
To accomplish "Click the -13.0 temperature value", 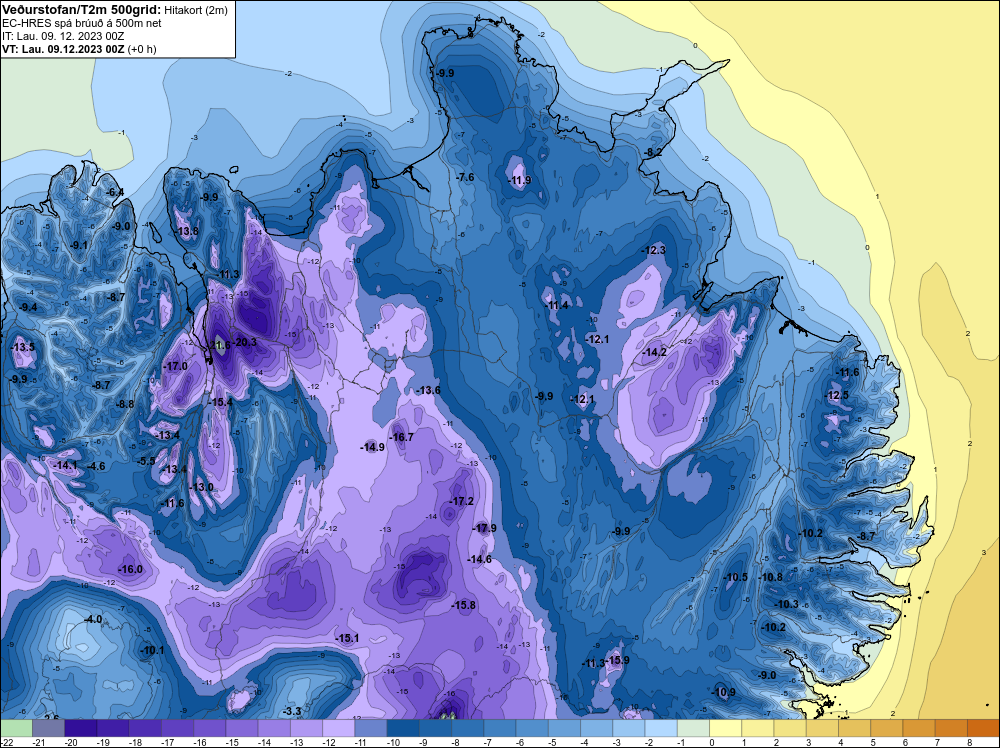I will coord(201,487).
